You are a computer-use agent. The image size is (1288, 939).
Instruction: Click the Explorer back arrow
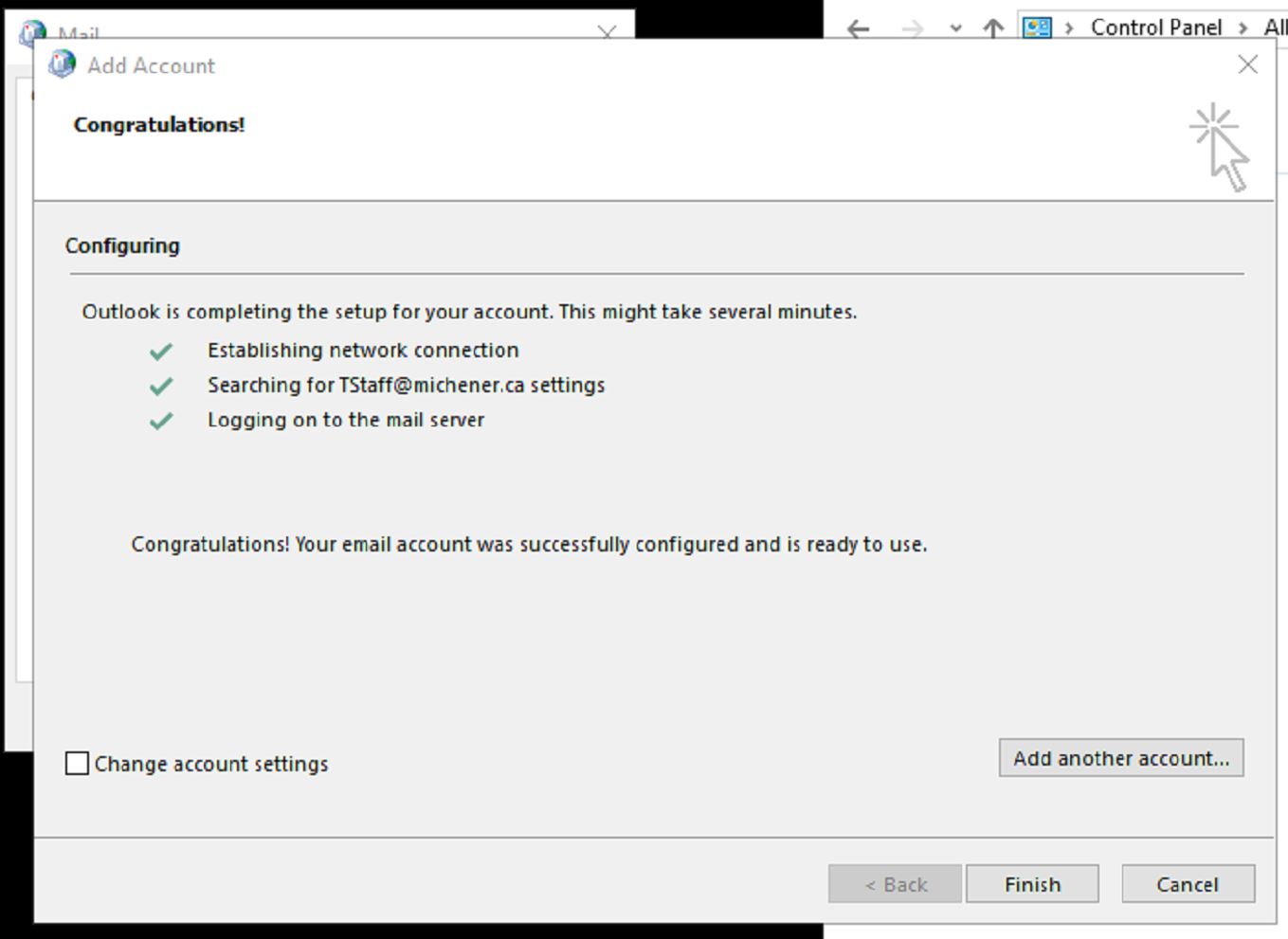click(859, 28)
